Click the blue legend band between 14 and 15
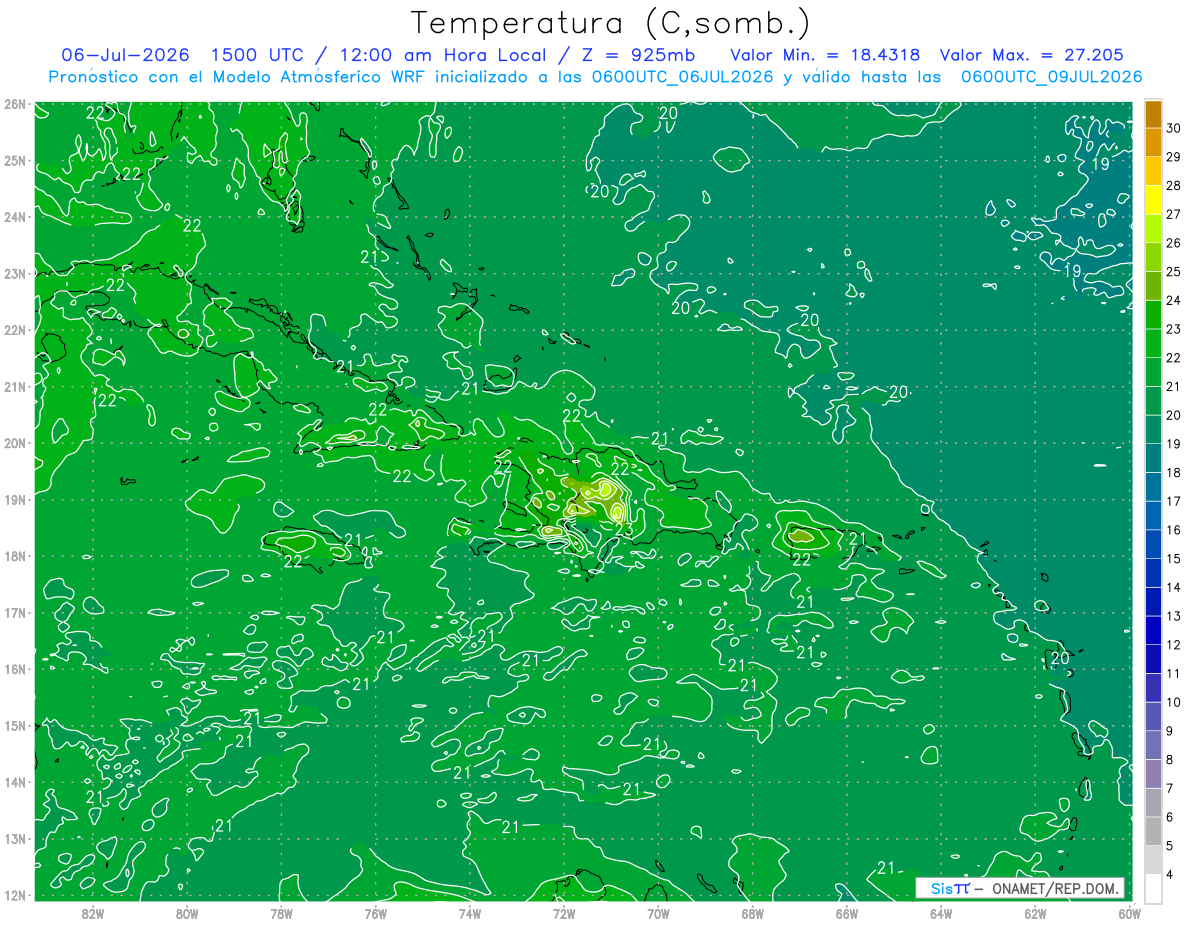This screenshot has width=1200, height=927. (1153, 573)
